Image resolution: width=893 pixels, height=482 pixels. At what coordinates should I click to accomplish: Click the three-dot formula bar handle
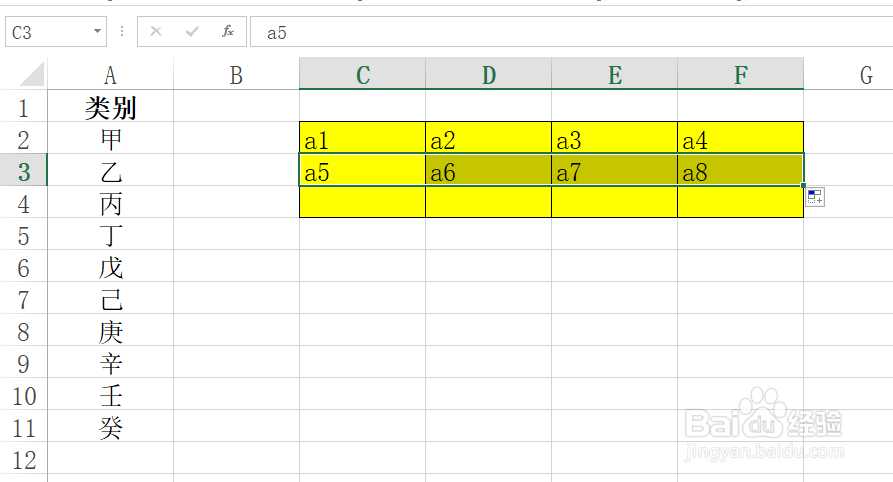click(x=122, y=31)
